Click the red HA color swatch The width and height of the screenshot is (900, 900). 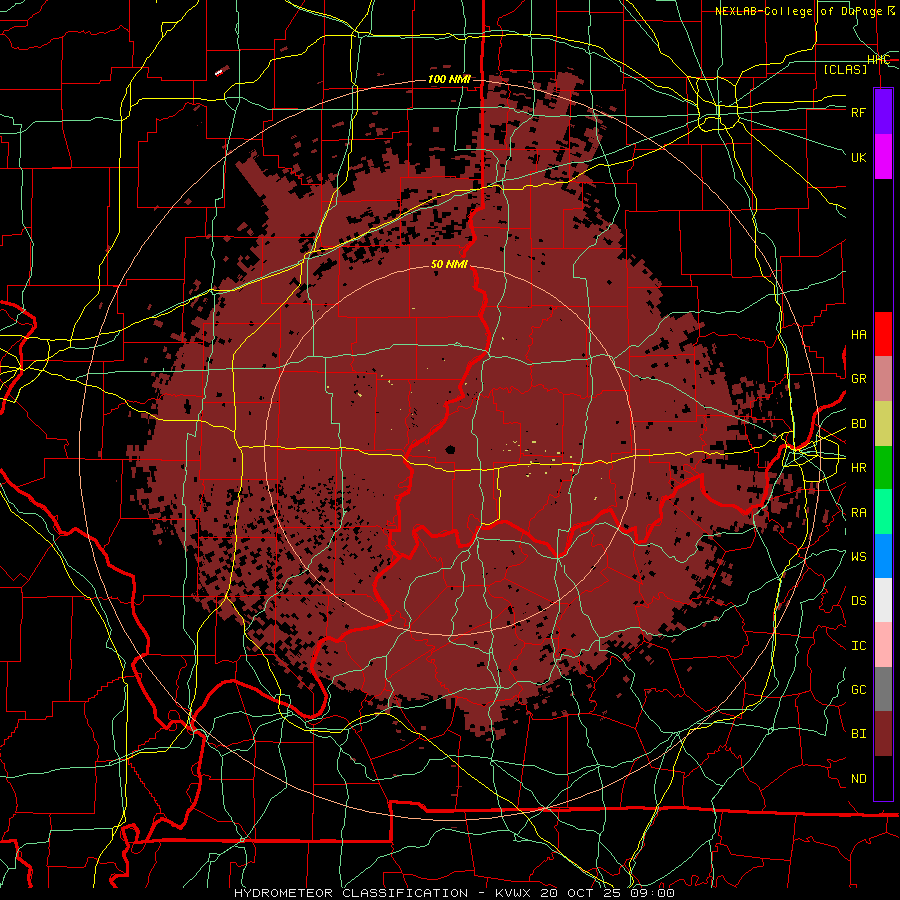coord(883,334)
